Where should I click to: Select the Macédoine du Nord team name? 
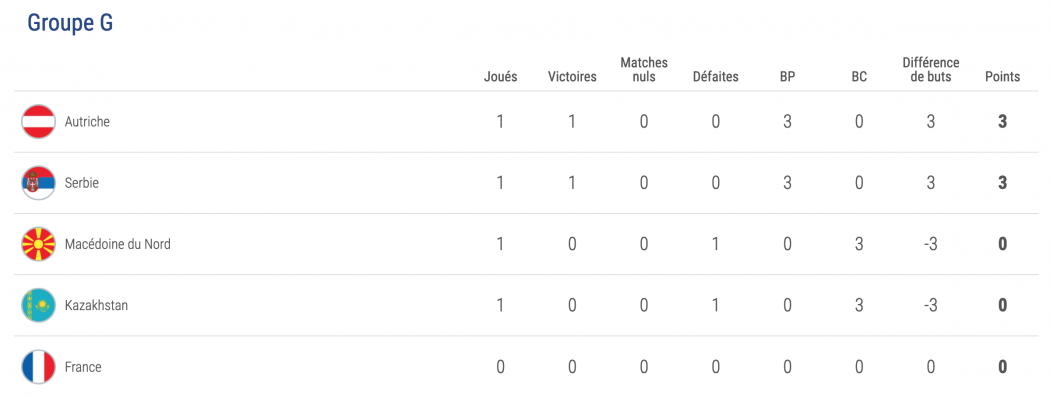tap(118, 244)
